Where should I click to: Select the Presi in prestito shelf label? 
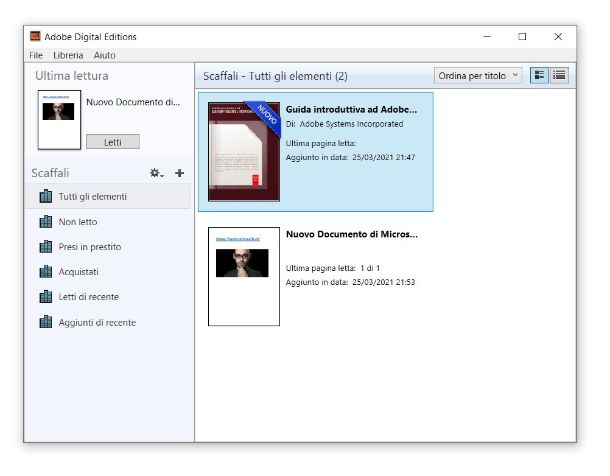point(90,247)
